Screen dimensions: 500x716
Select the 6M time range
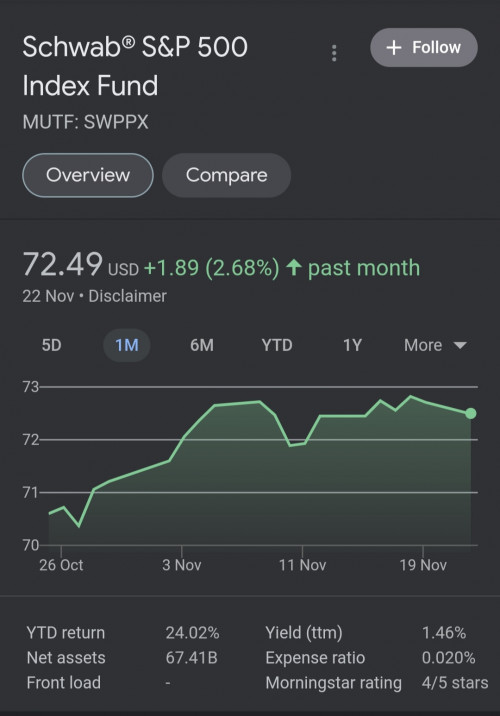[x=202, y=345]
